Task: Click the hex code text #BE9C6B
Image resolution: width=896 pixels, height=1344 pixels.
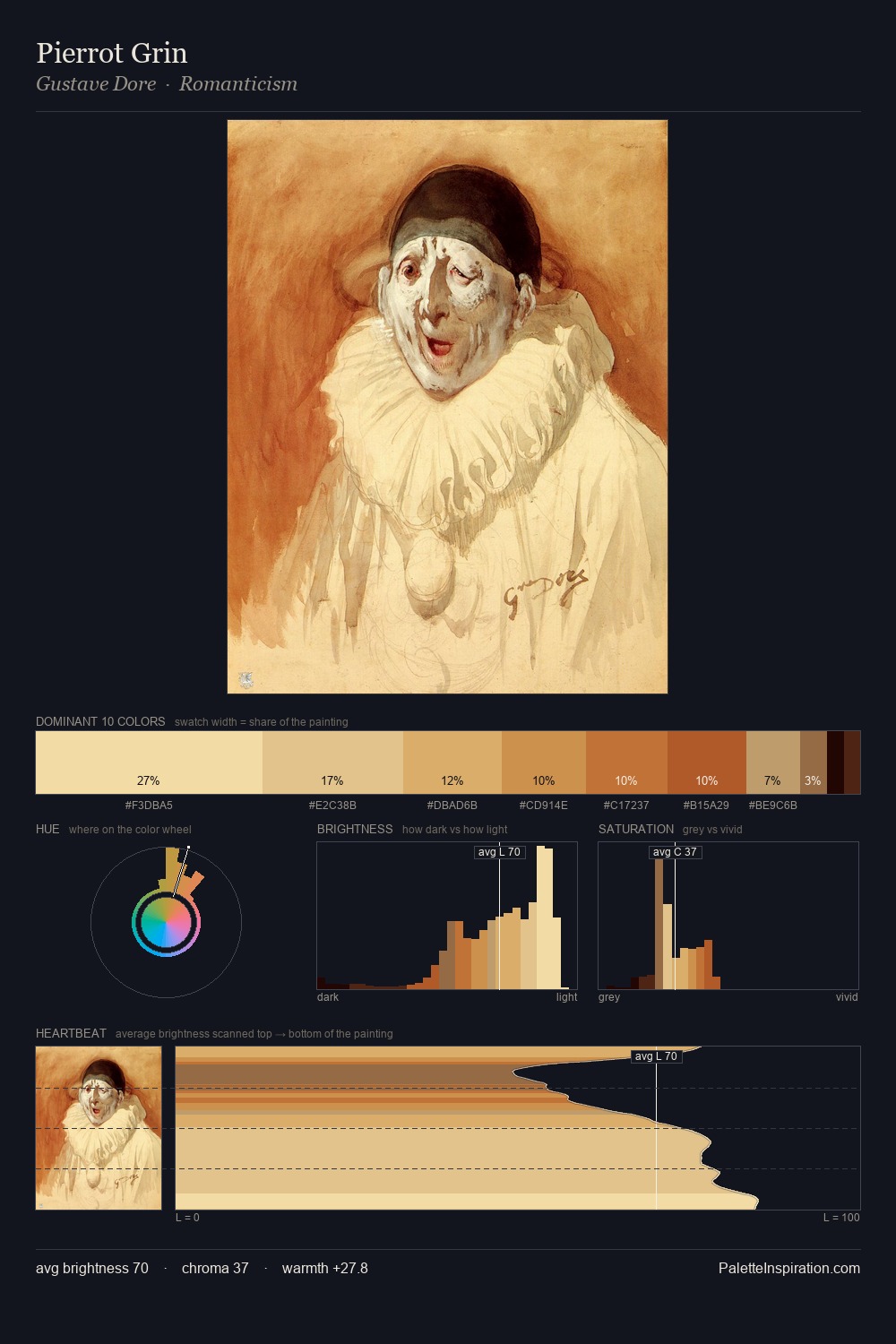Action: (773, 805)
